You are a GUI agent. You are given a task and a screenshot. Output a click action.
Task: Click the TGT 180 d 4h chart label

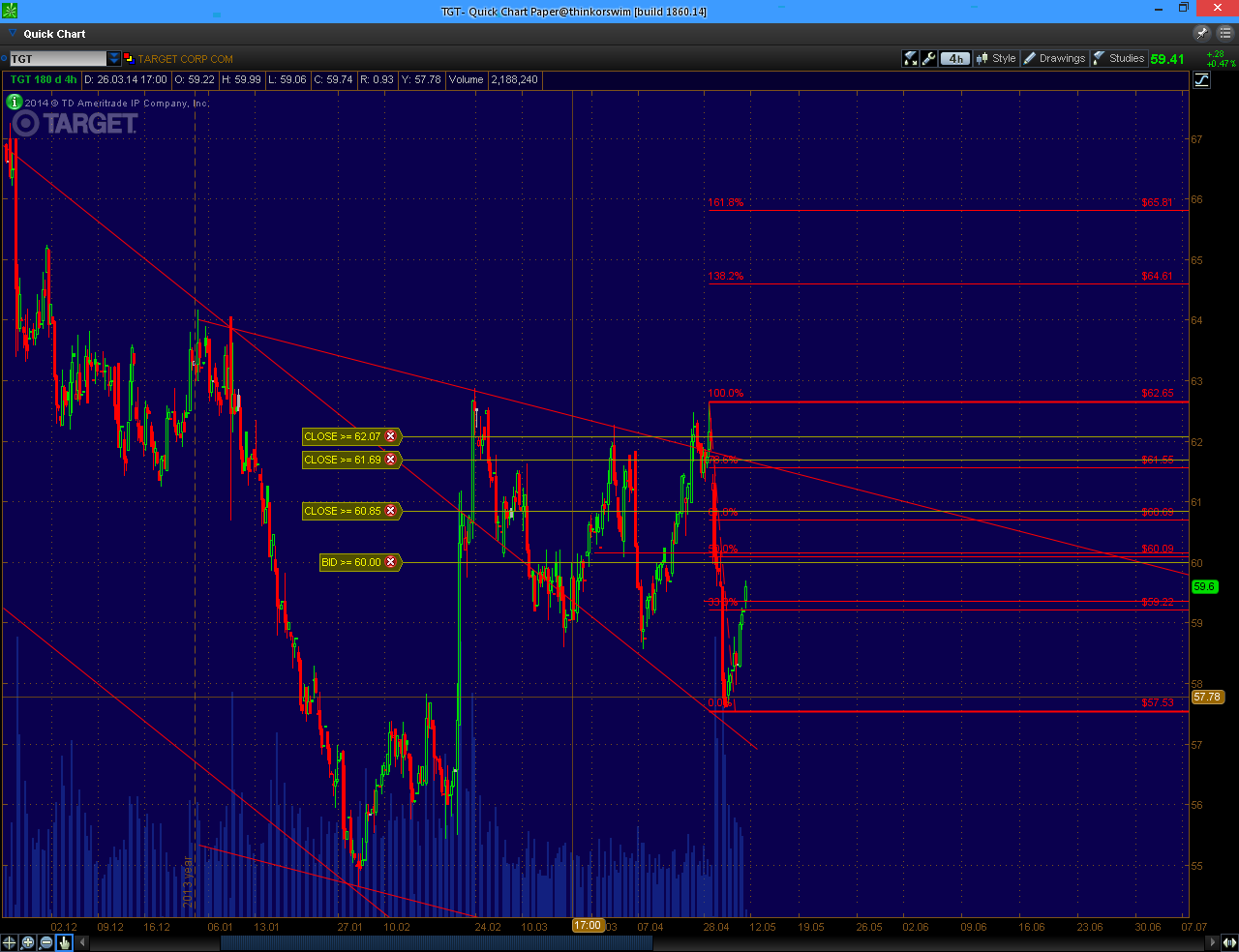(44, 80)
